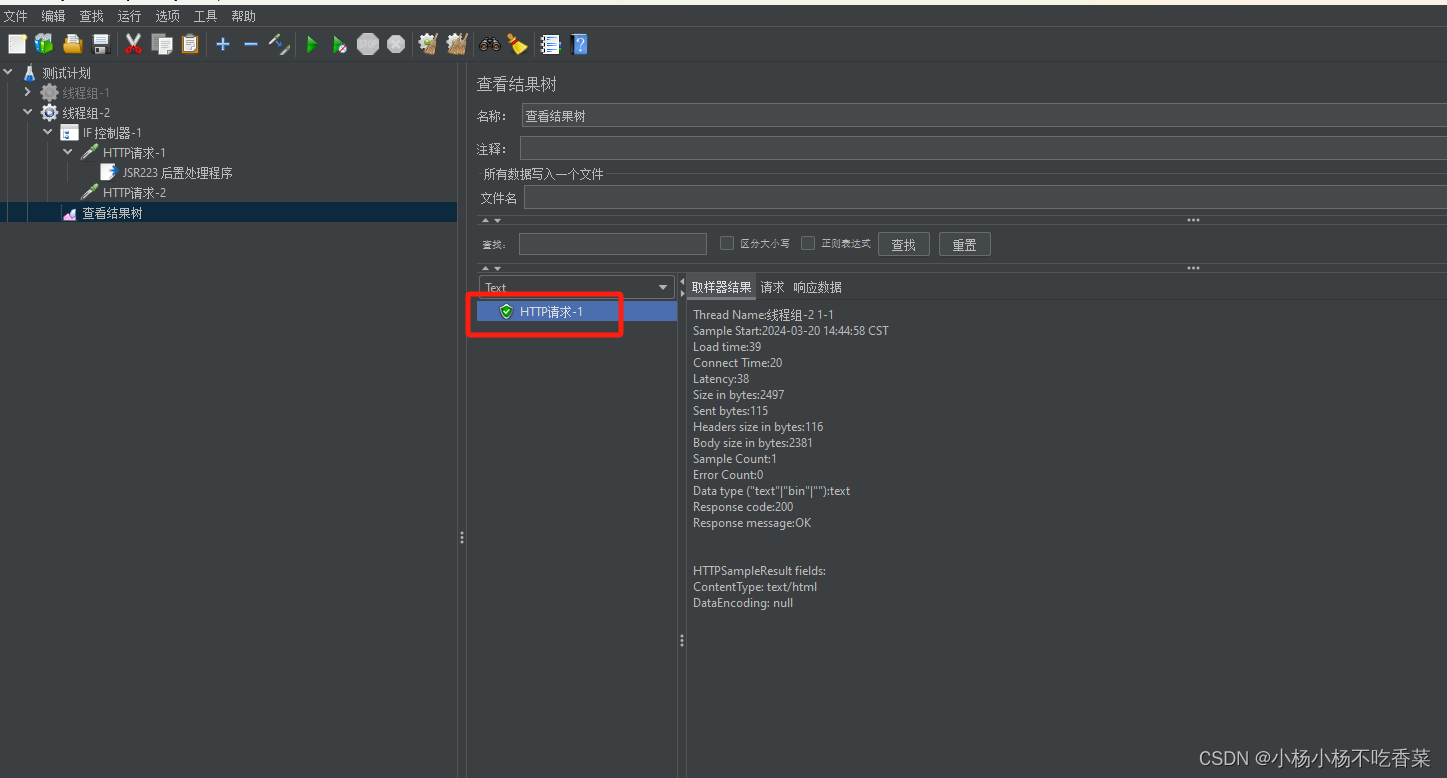
Task: Open a test plan file via folder icon
Action: [72, 44]
